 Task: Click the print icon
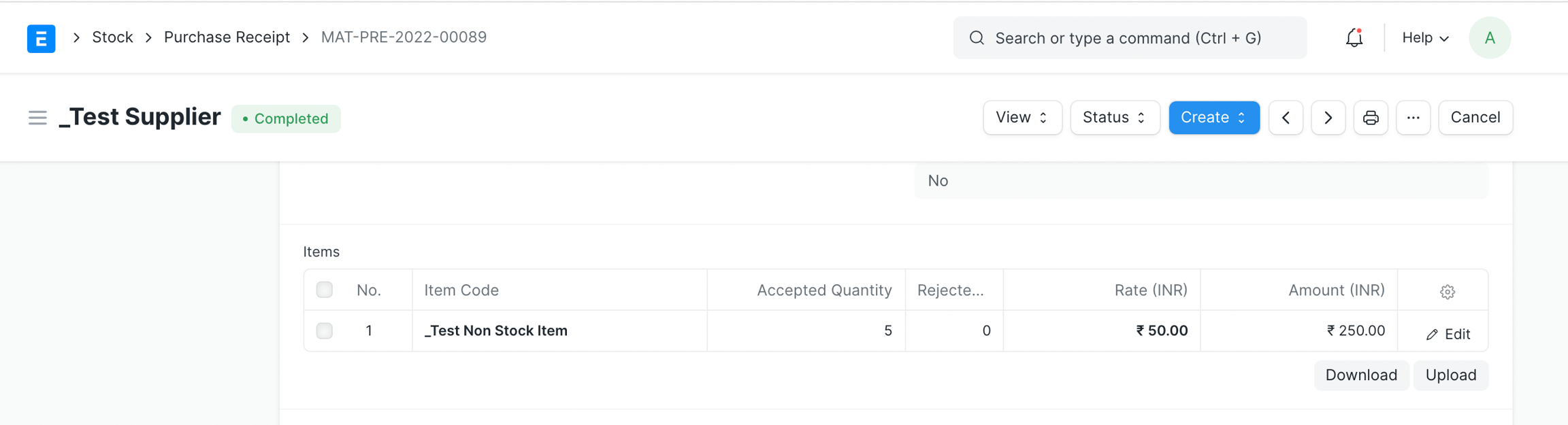point(1371,118)
